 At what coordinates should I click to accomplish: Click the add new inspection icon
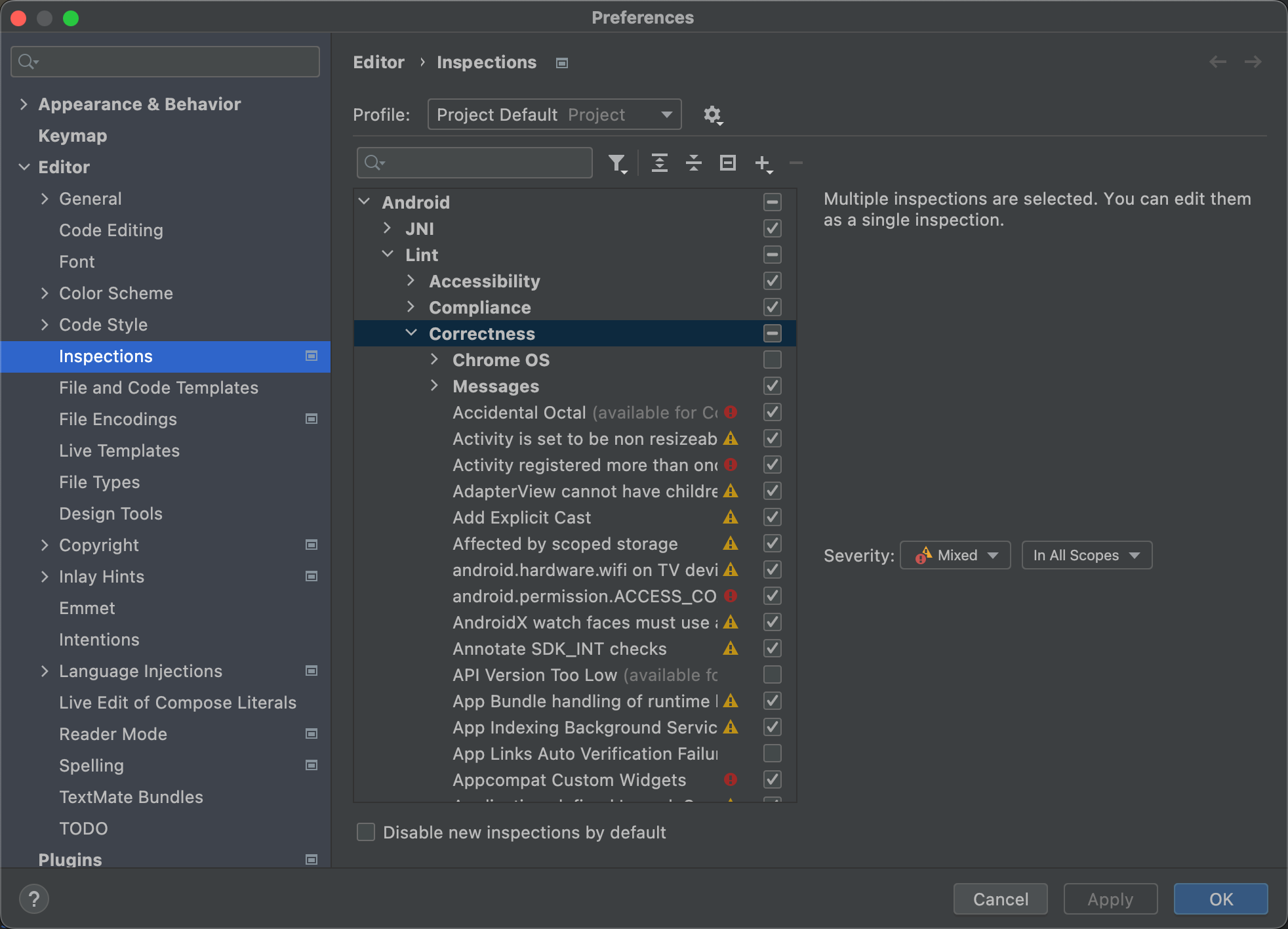764,163
